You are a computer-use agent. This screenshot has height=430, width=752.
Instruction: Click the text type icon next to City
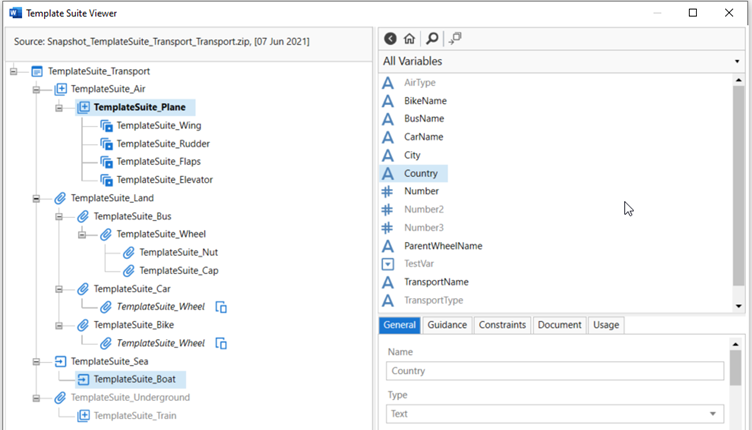[x=388, y=155]
